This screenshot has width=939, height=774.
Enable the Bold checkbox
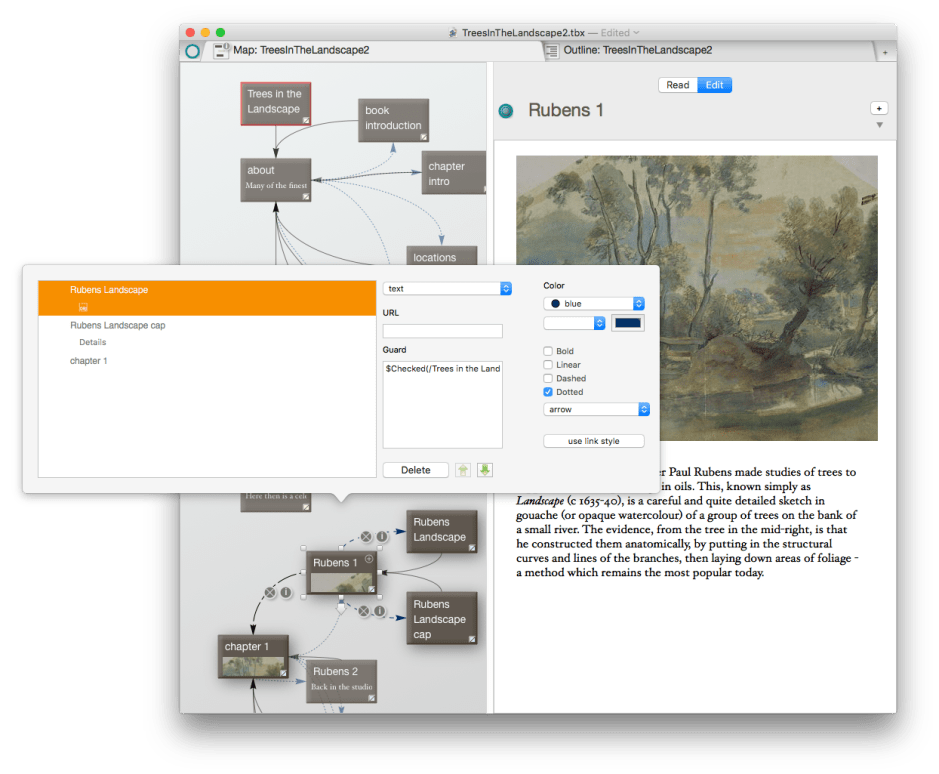pos(548,351)
